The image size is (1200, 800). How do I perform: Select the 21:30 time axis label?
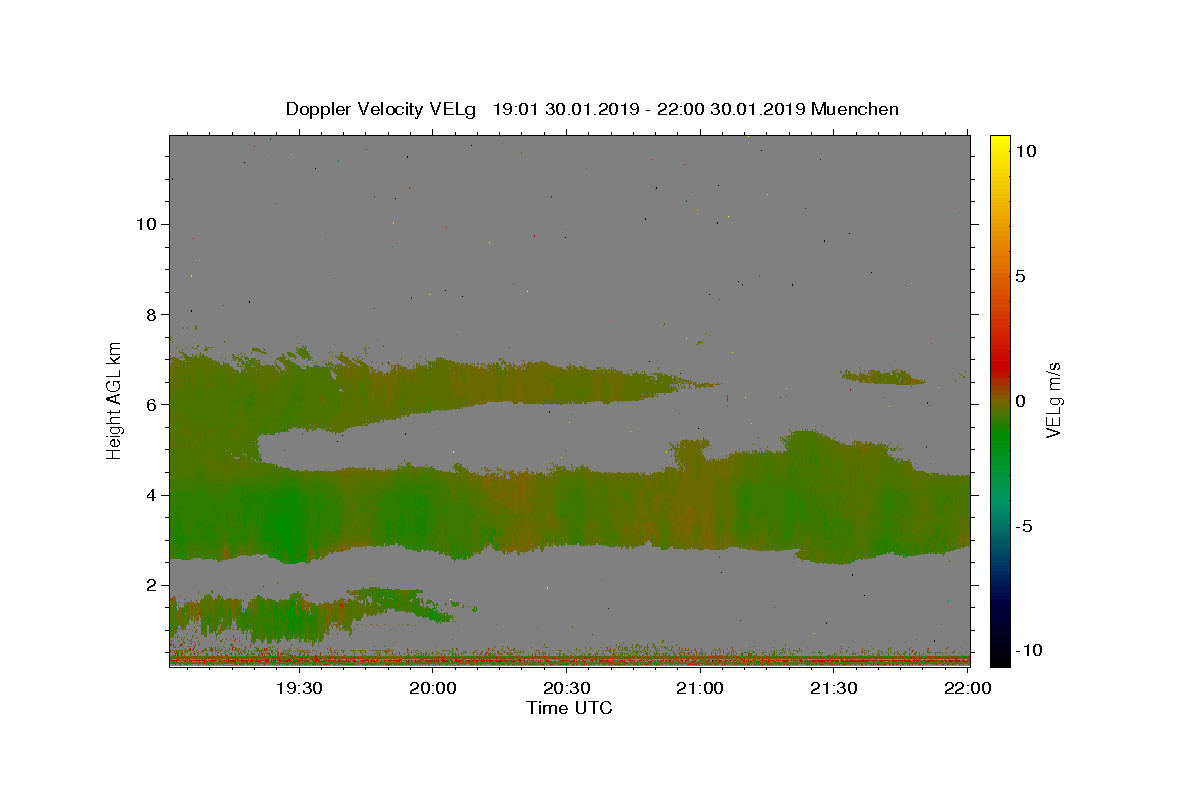pyautogui.click(x=834, y=688)
